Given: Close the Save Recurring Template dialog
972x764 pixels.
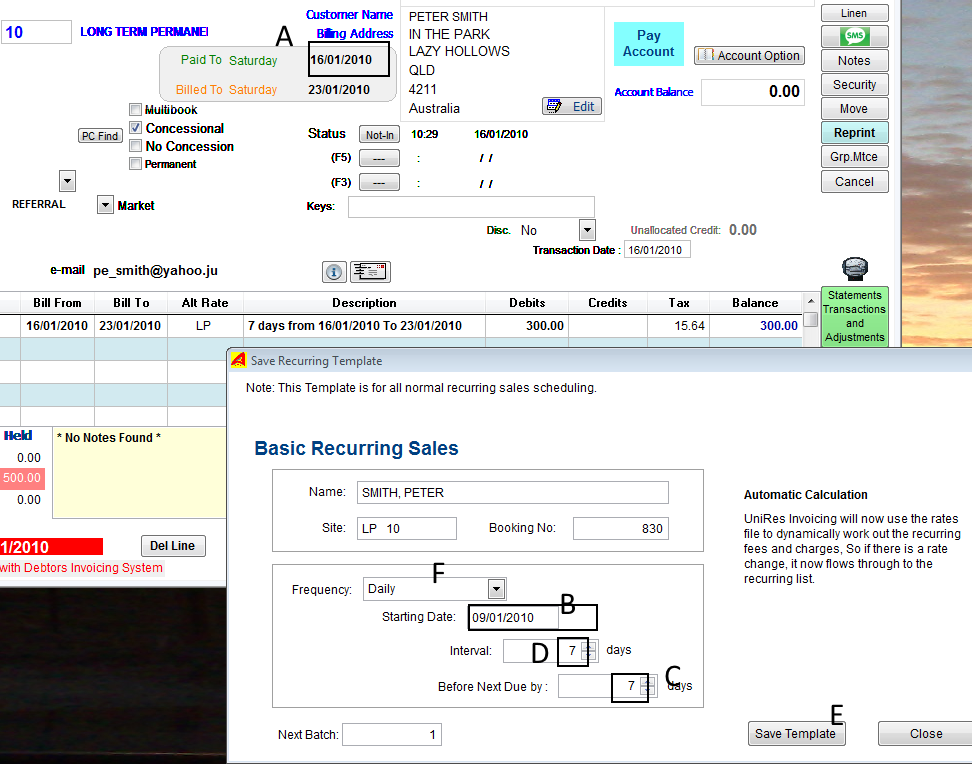Looking at the screenshot, I should tap(926, 734).
